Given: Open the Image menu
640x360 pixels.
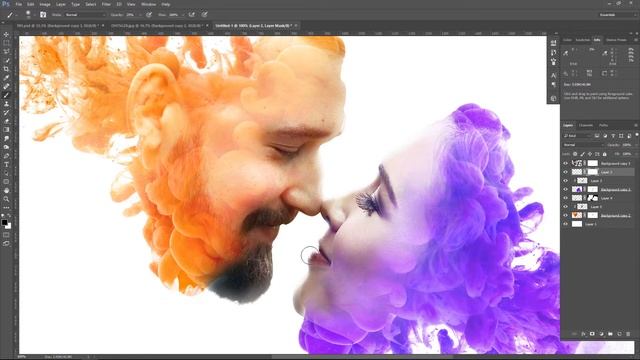Looking at the screenshot, I should point(45,4).
